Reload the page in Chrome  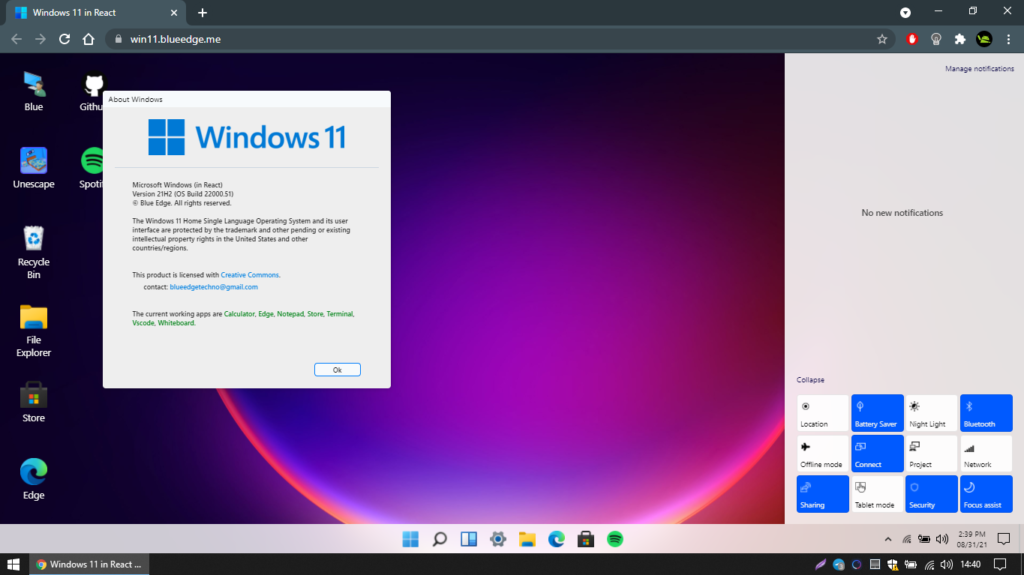point(64,39)
